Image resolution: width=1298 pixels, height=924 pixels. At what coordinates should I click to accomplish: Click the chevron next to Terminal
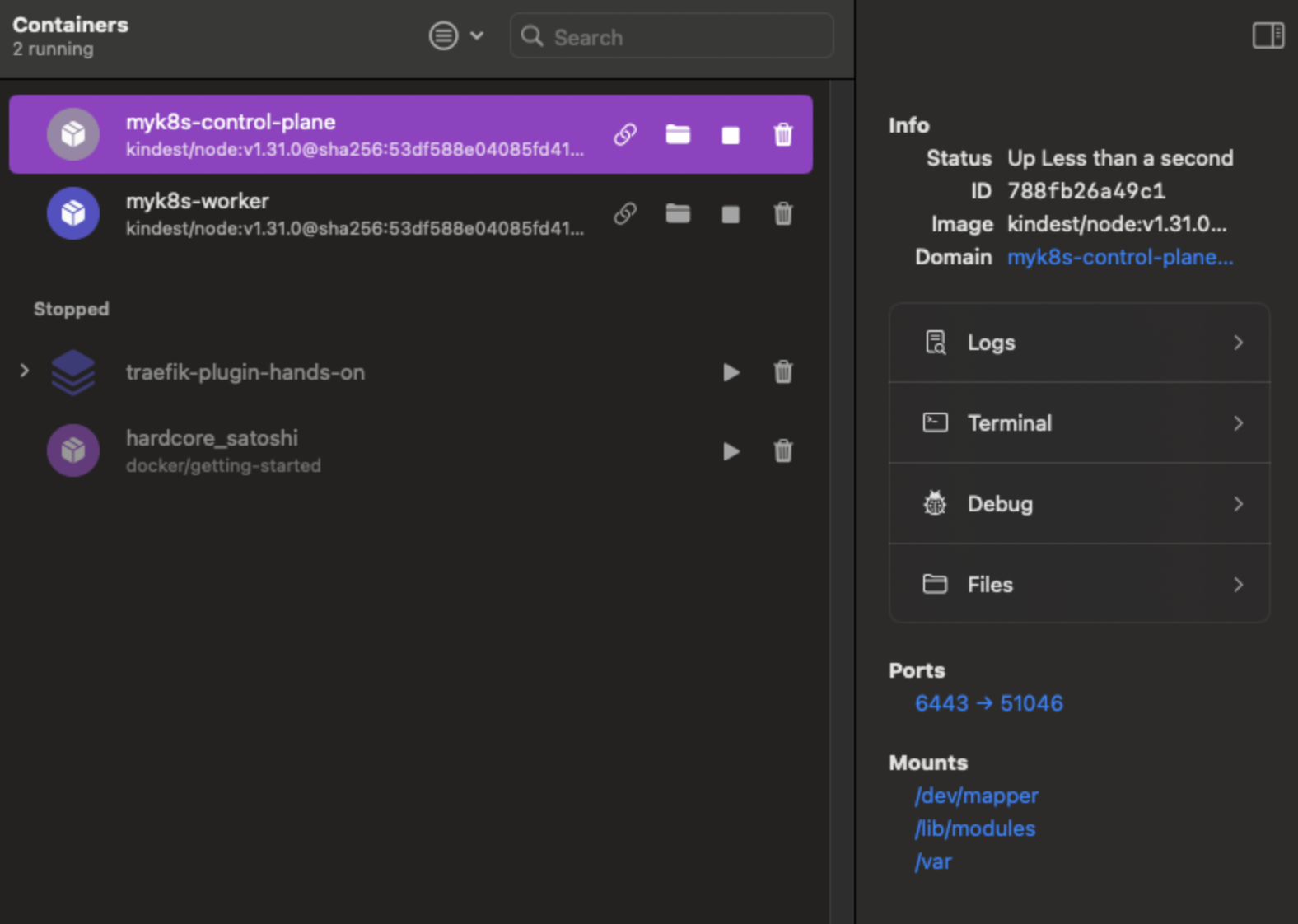(1238, 423)
